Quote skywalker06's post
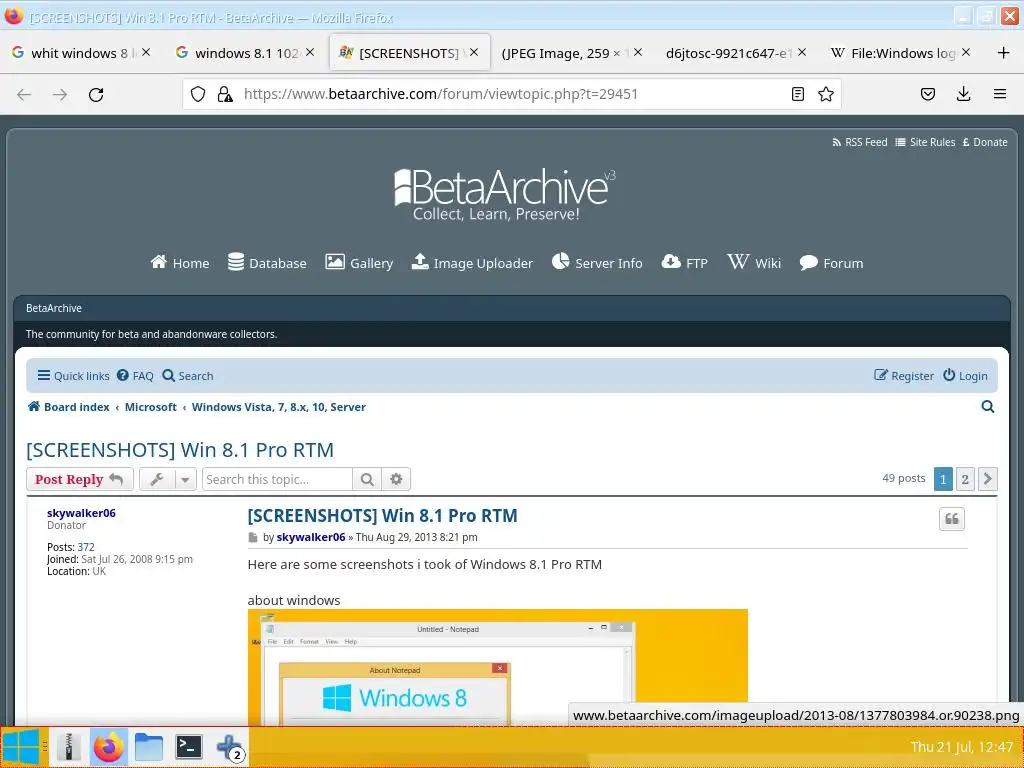 [x=952, y=519]
